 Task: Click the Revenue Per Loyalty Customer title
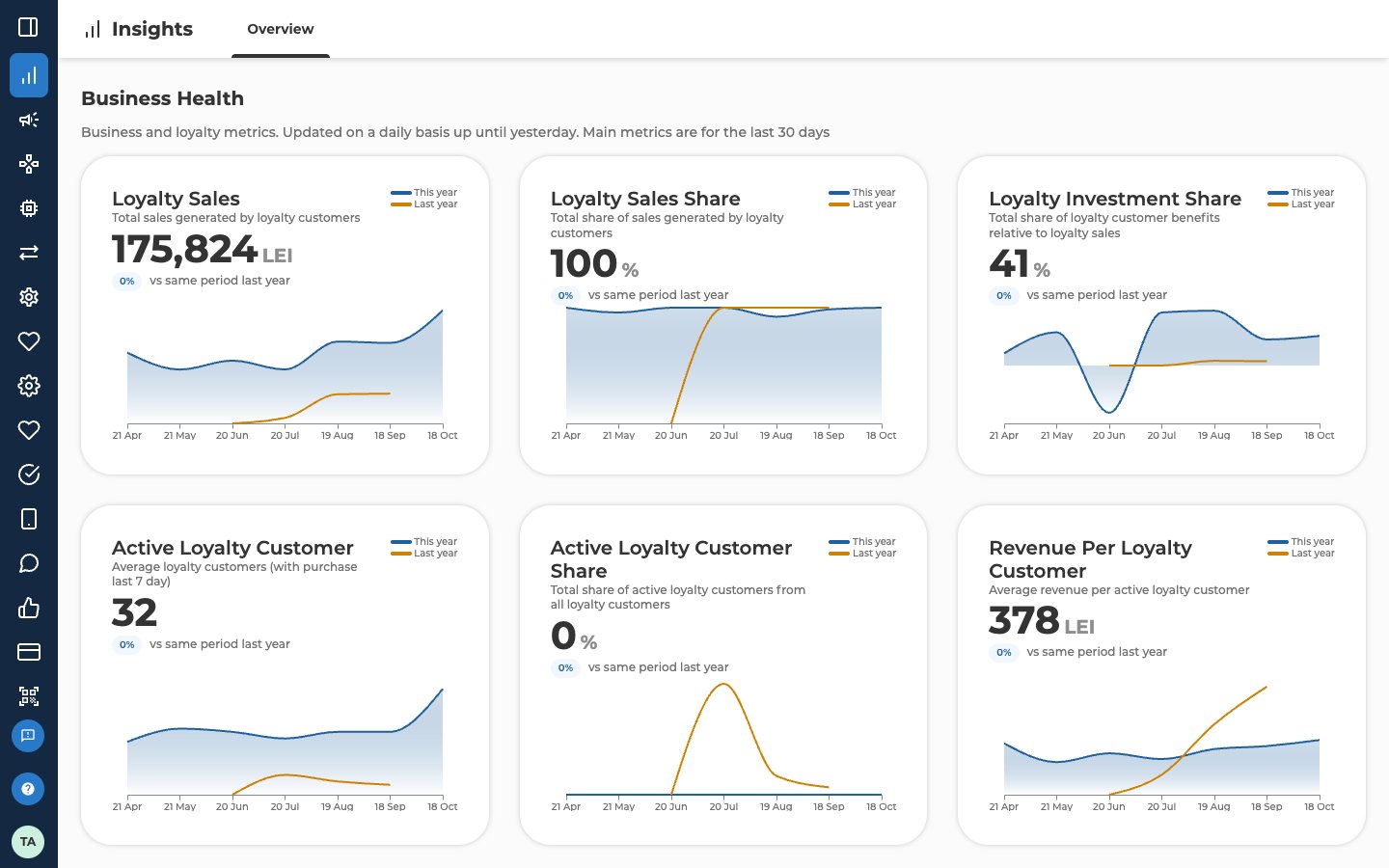[1090, 559]
